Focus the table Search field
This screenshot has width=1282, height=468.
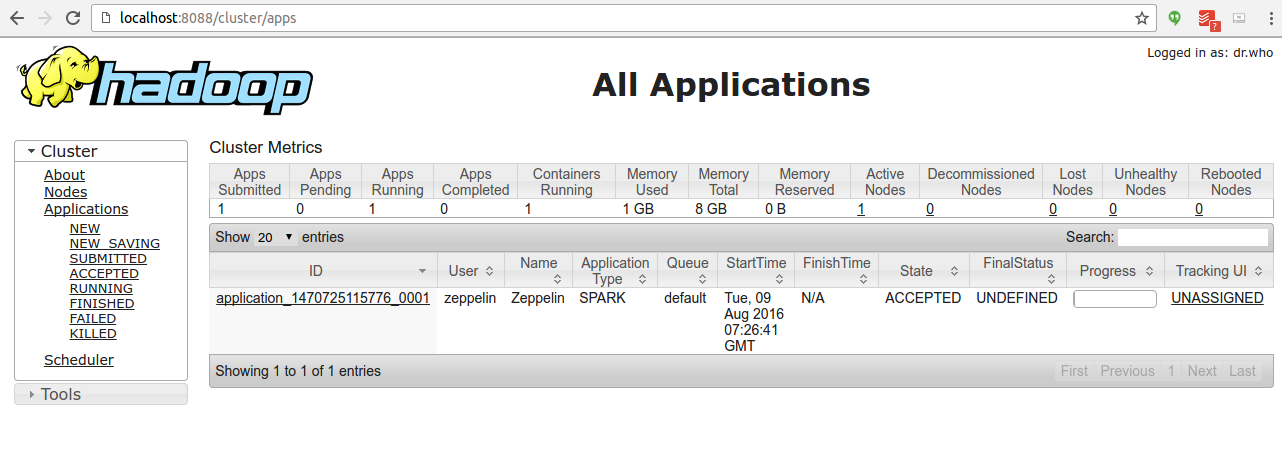[x=1192, y=237]
